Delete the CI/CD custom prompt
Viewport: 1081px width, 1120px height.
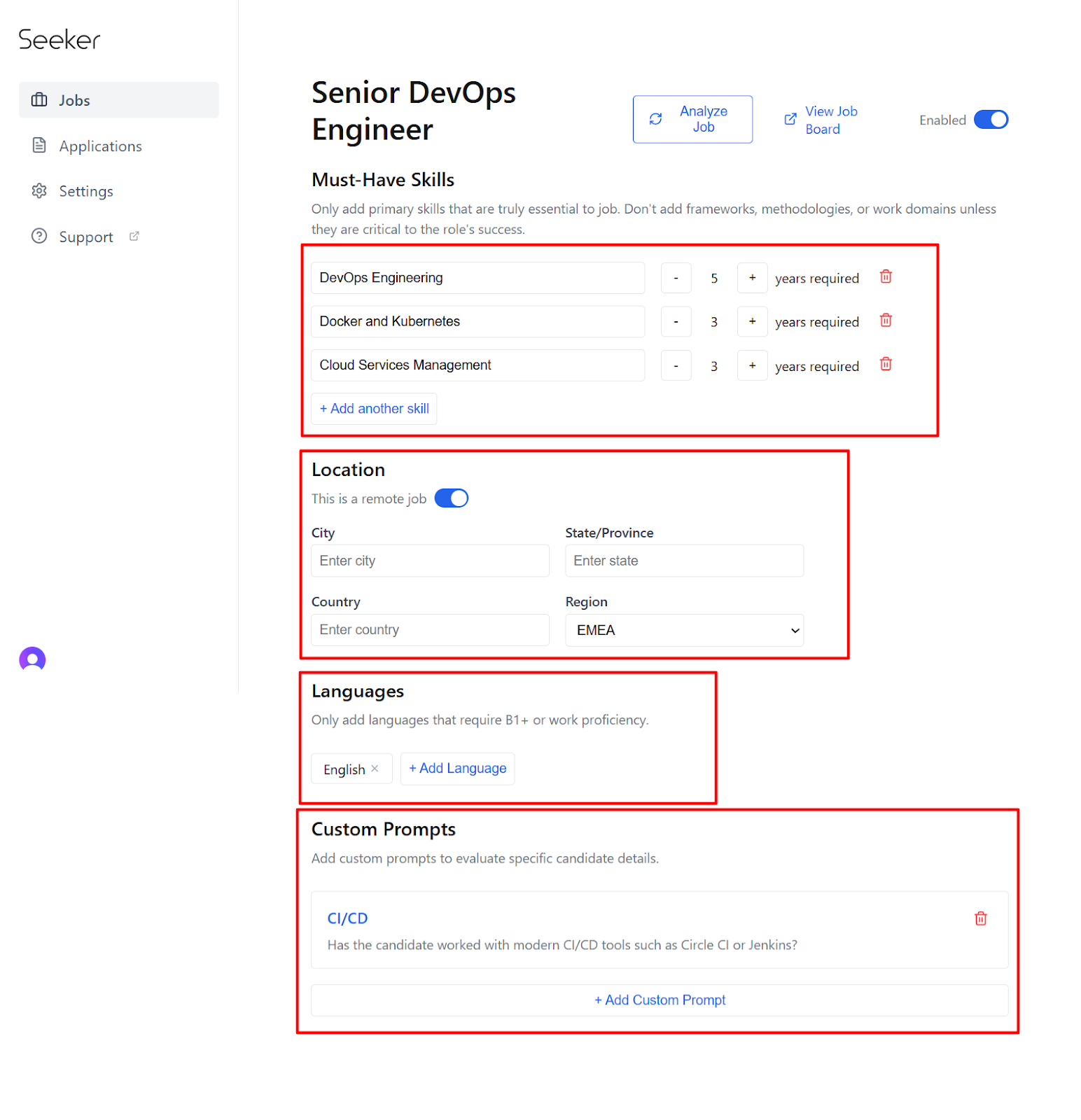coord(980,918)
